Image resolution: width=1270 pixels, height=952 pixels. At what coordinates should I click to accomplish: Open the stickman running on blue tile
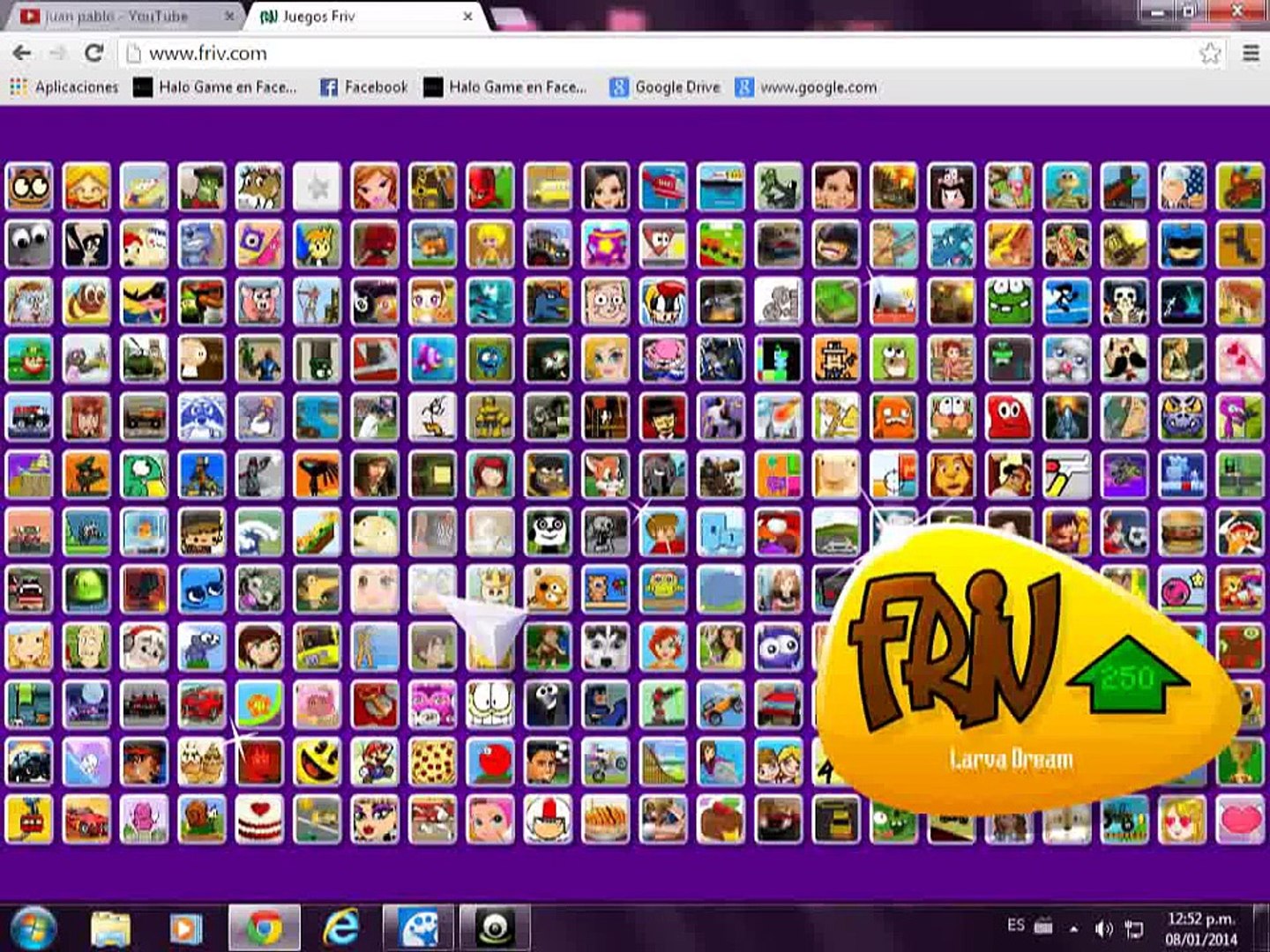click(x=1066, y=301)
